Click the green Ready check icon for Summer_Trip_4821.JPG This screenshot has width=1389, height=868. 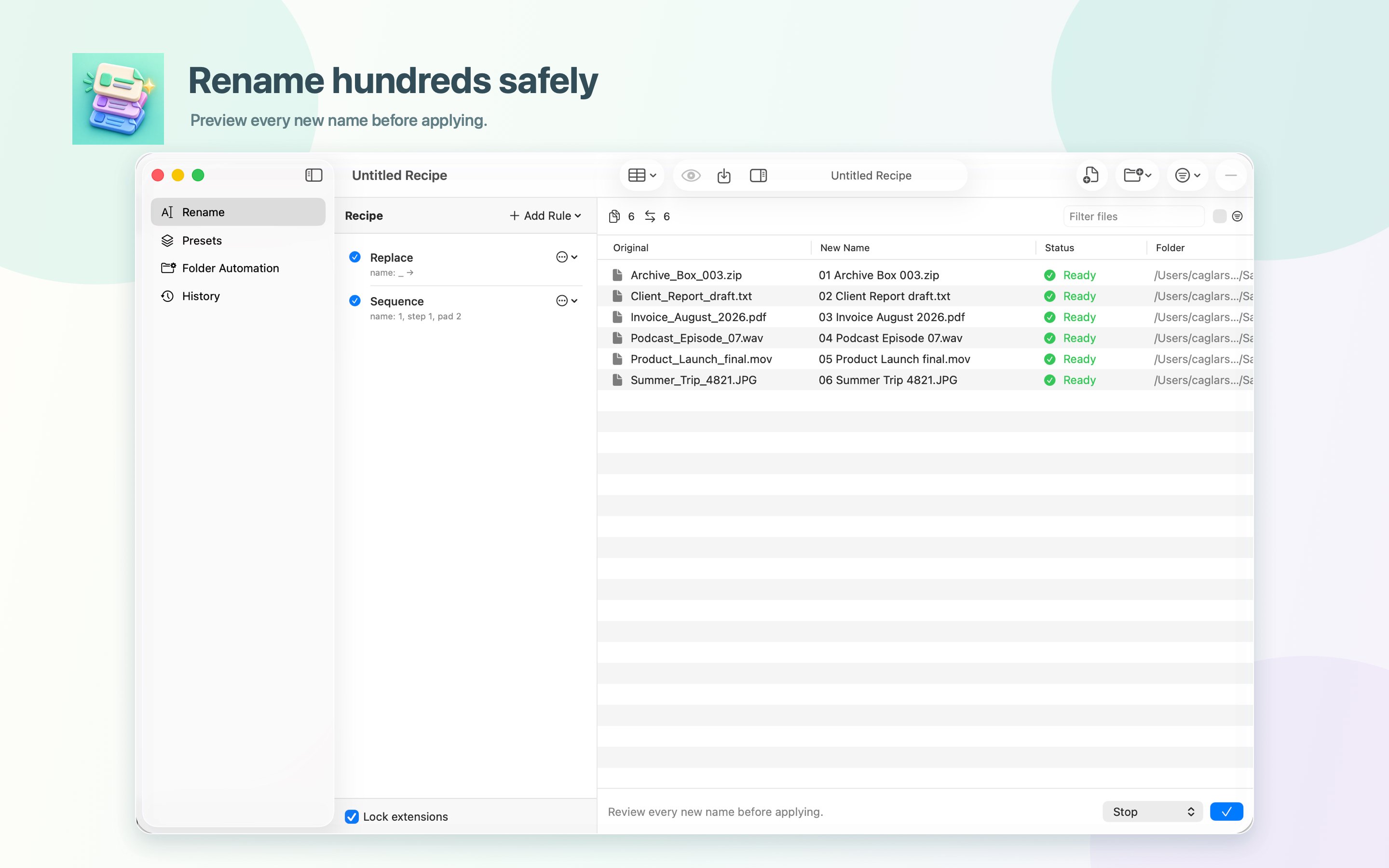(1050, 380)
